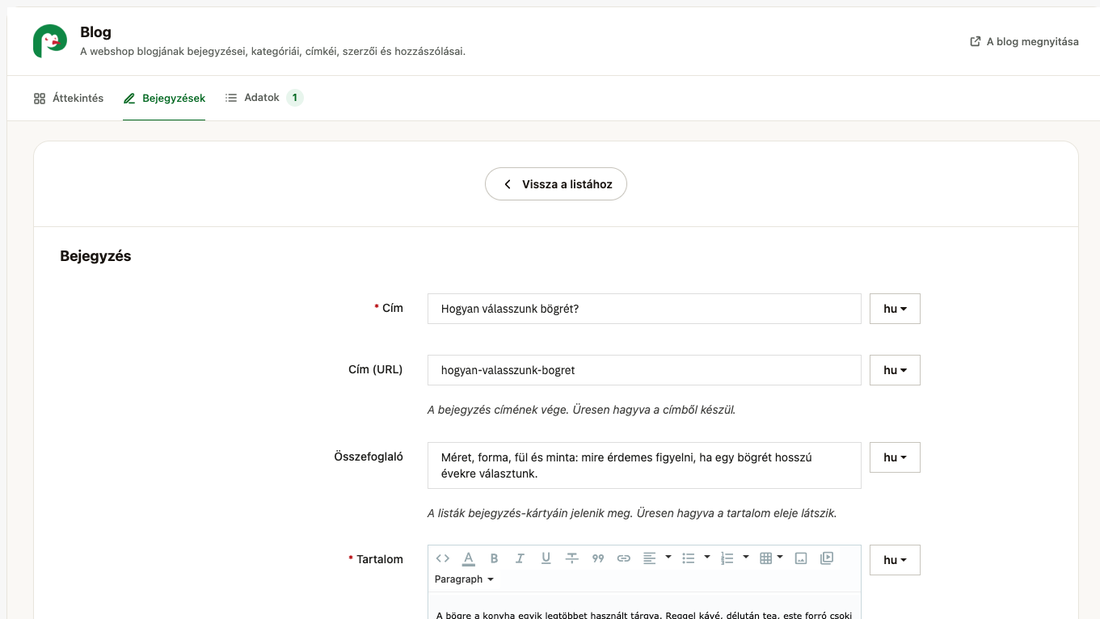1100x619 pixels.
Task: Open the hu language dropdown for Cím
Action: point(894,309)
